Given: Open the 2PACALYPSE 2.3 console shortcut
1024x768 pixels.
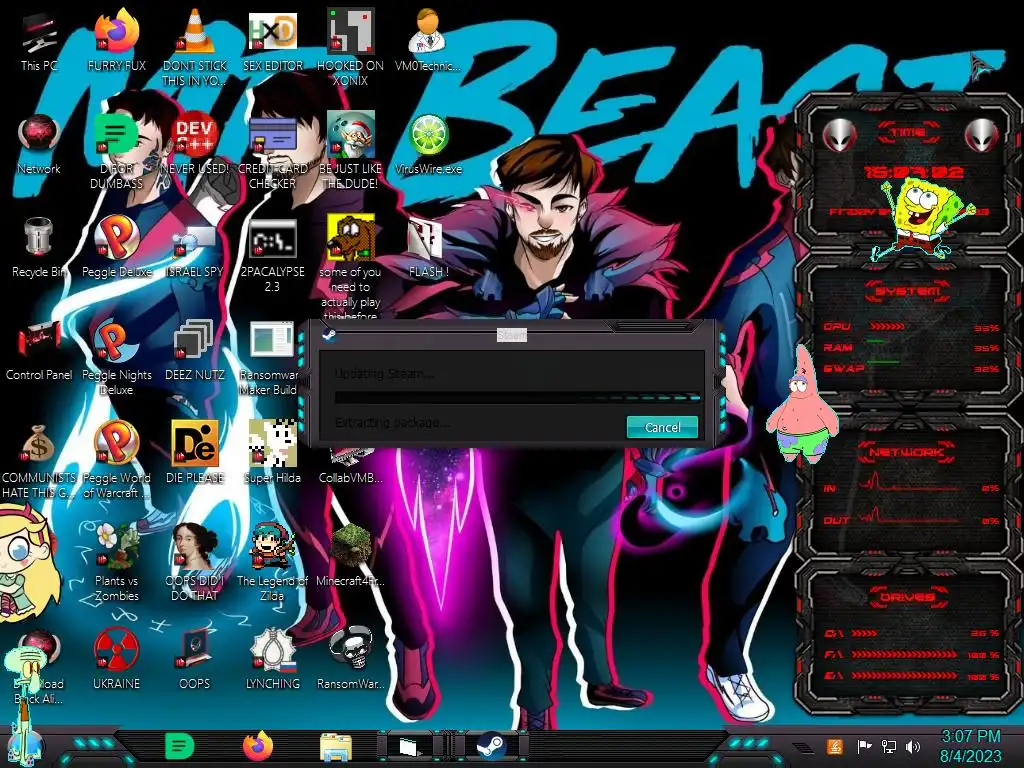Looking at the screenshot, I should [x=272, y=255].
